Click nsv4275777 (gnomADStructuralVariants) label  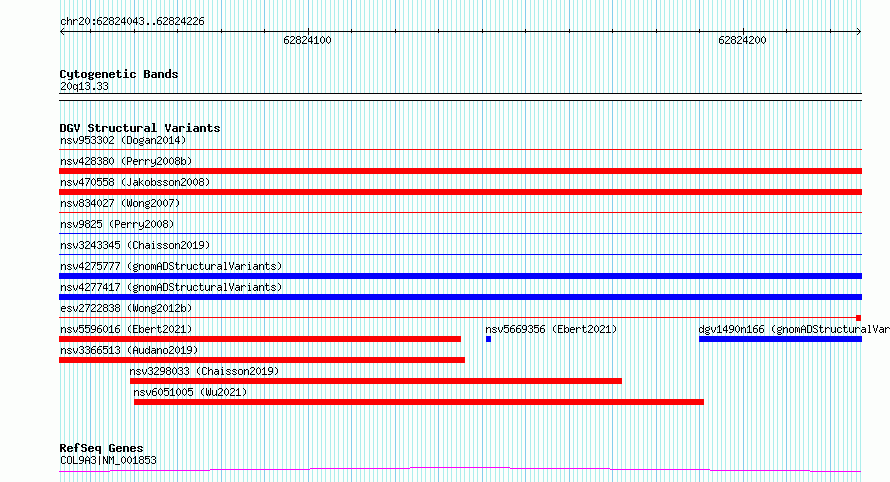pos(171,266)
